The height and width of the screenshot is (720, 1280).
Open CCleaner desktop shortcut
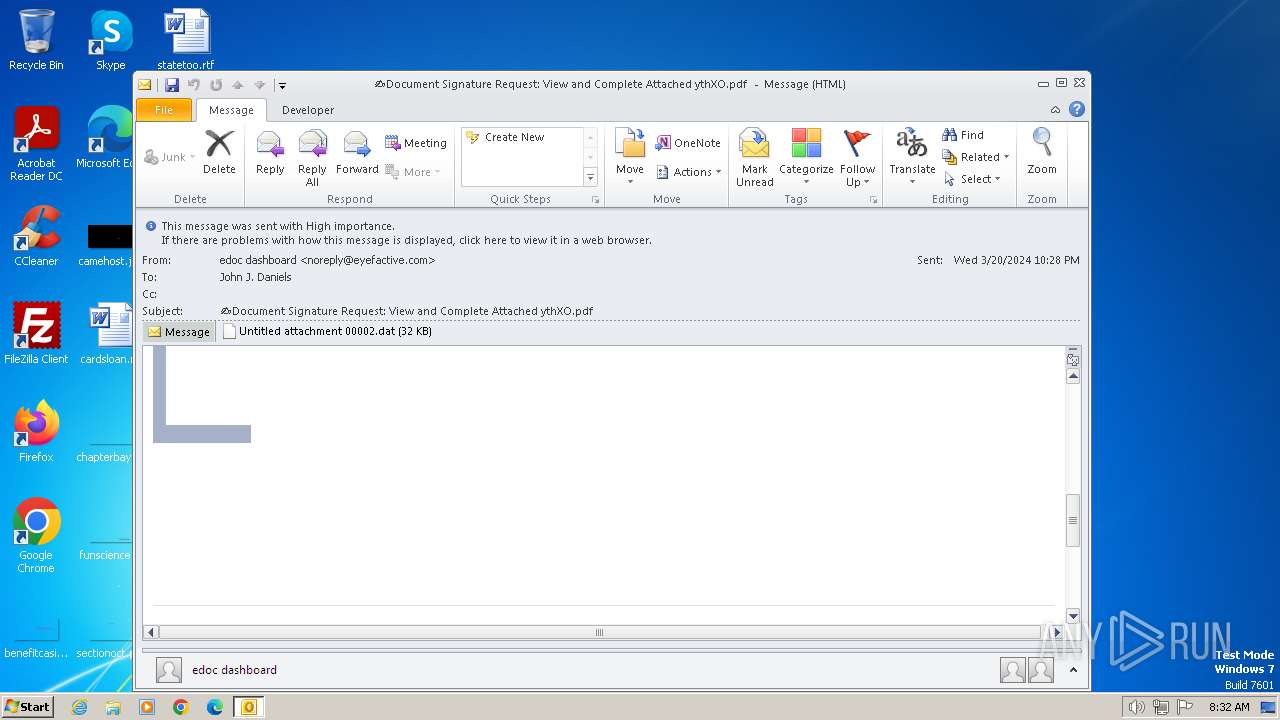36,236
